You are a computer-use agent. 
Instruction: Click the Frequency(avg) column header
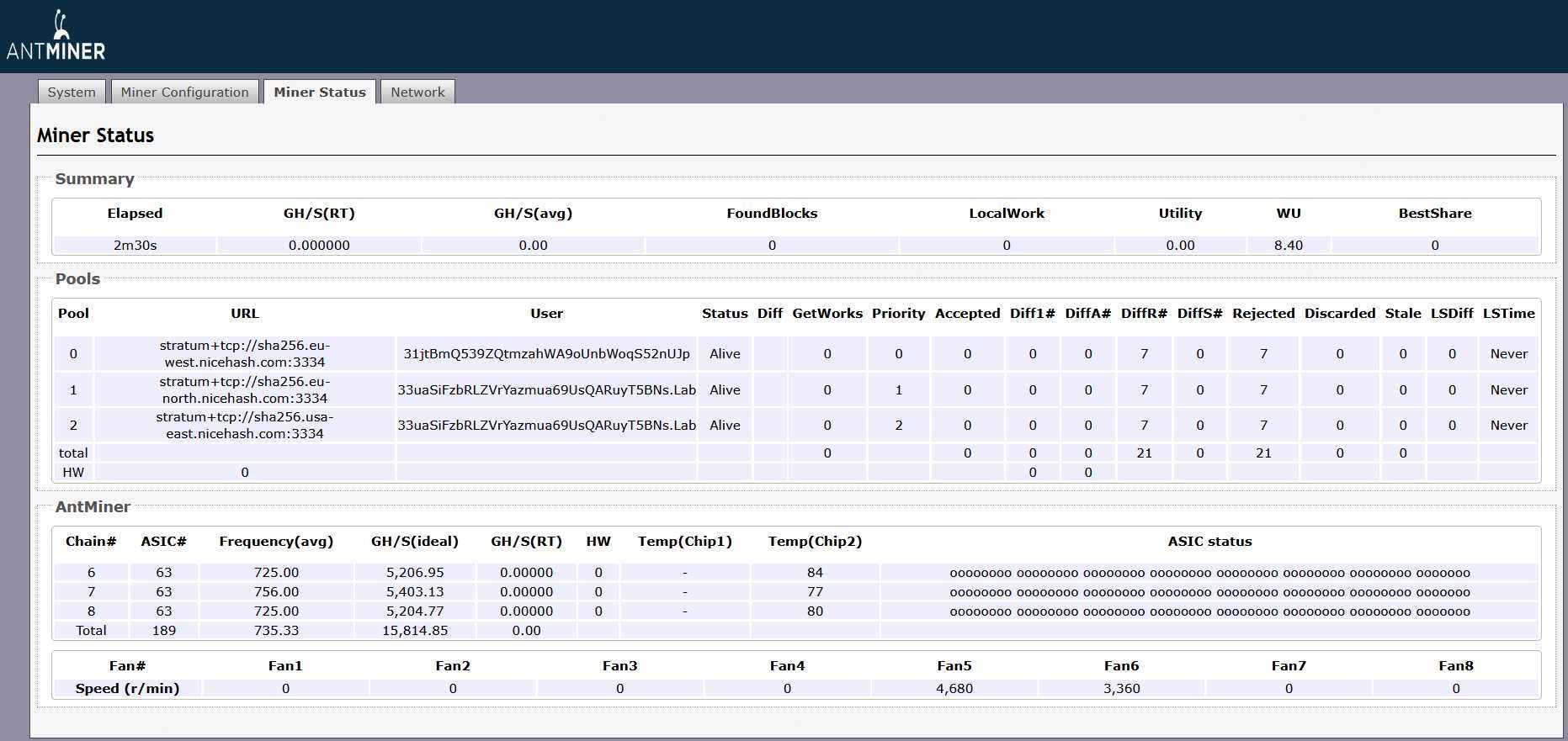276,542
